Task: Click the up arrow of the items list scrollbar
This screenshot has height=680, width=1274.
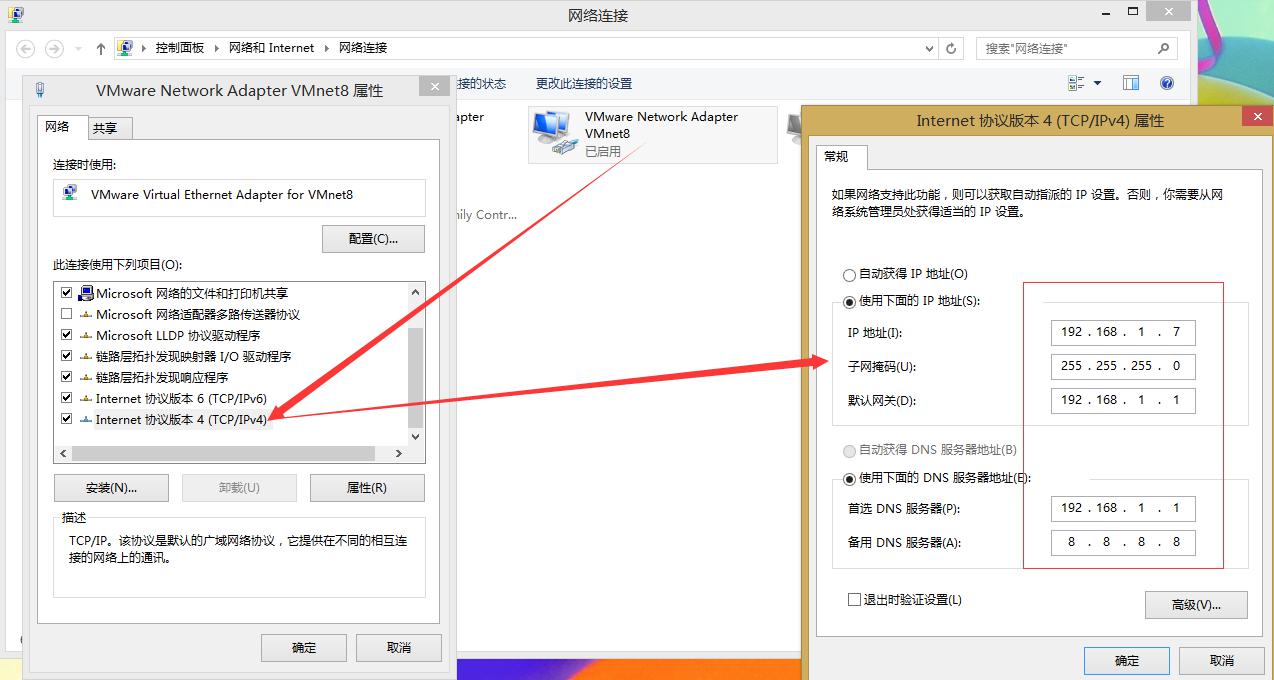Action: (416, 292)
